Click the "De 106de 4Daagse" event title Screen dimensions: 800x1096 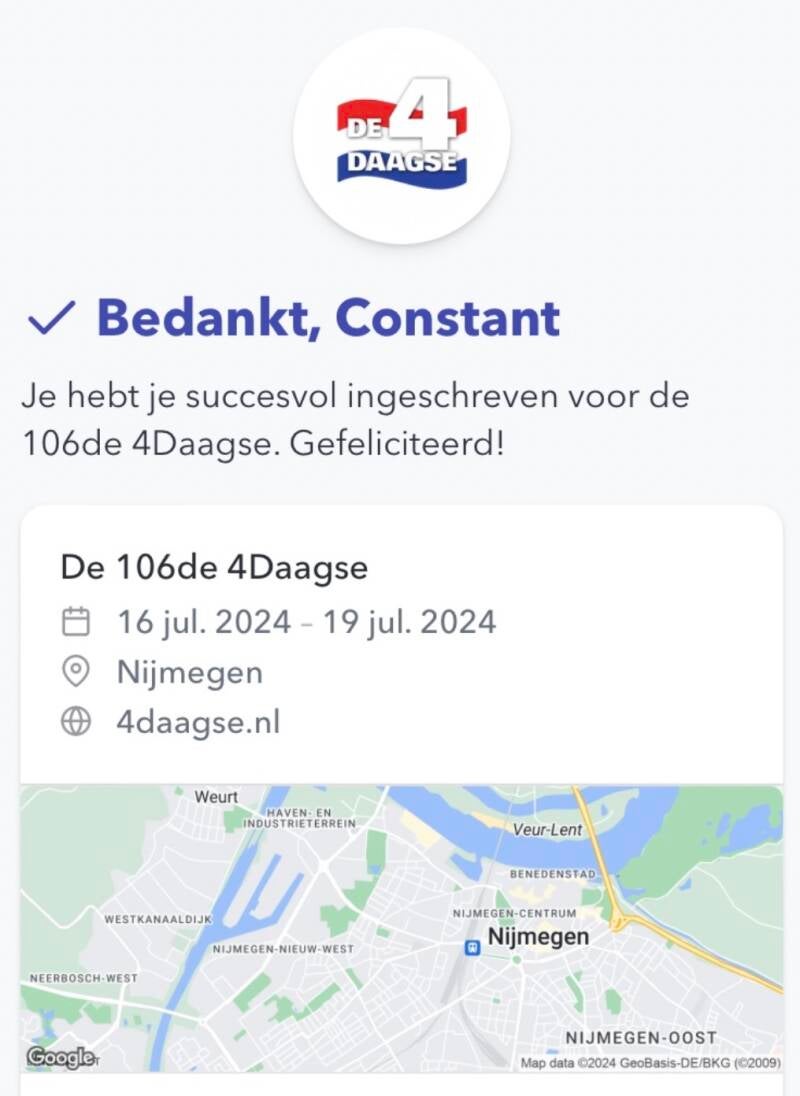[x=214, y=568]
